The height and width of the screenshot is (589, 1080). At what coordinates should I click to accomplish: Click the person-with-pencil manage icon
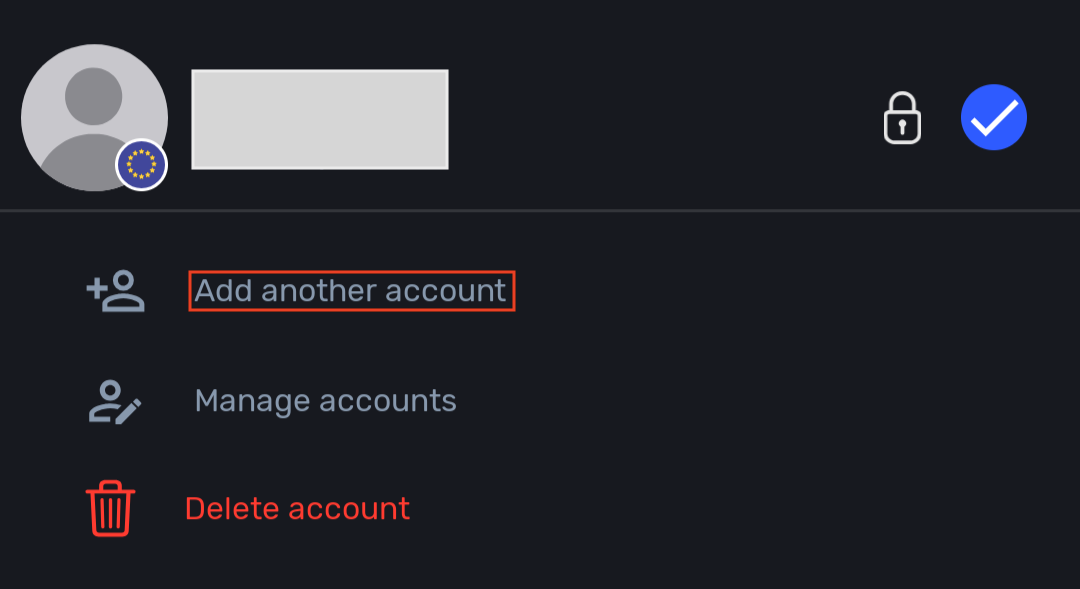point(115,401)
